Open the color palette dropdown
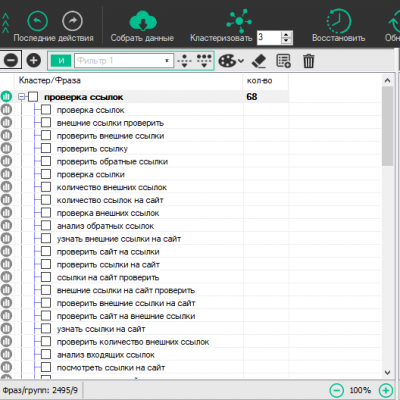The width and height of the screenshot is (400, 400). [x=231, y=61]
